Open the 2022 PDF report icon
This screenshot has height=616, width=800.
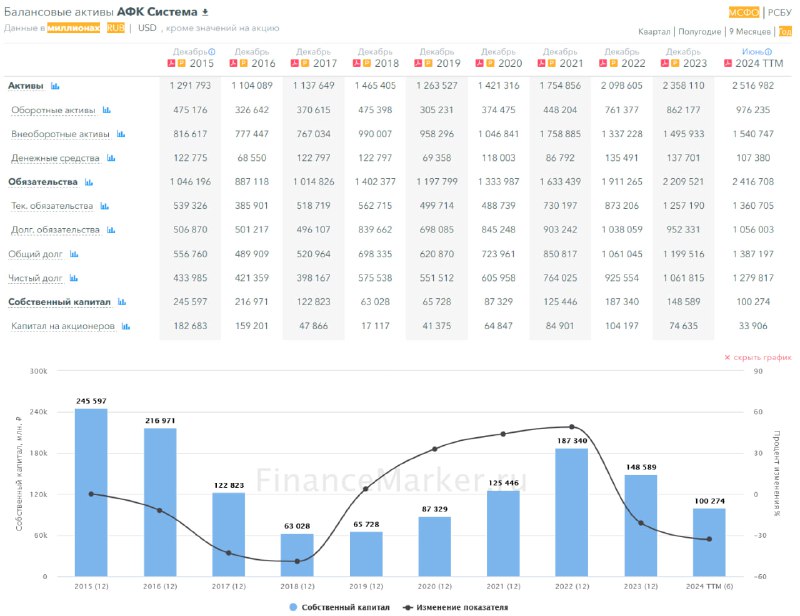point(603,63)
